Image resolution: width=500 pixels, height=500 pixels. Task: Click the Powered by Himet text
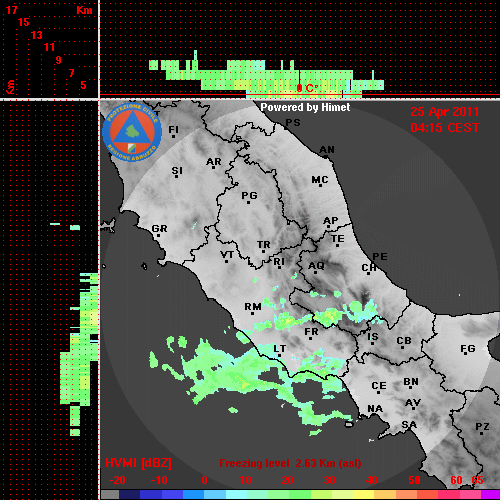point(305,107)
